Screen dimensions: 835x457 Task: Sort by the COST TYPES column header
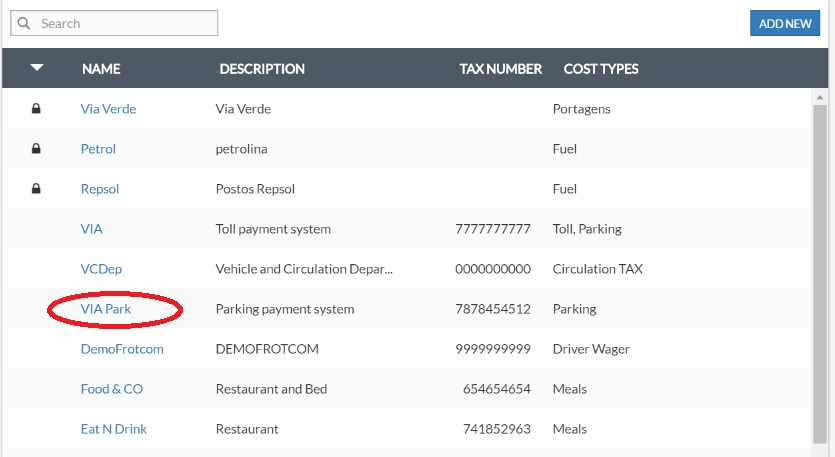coord(601,69)
